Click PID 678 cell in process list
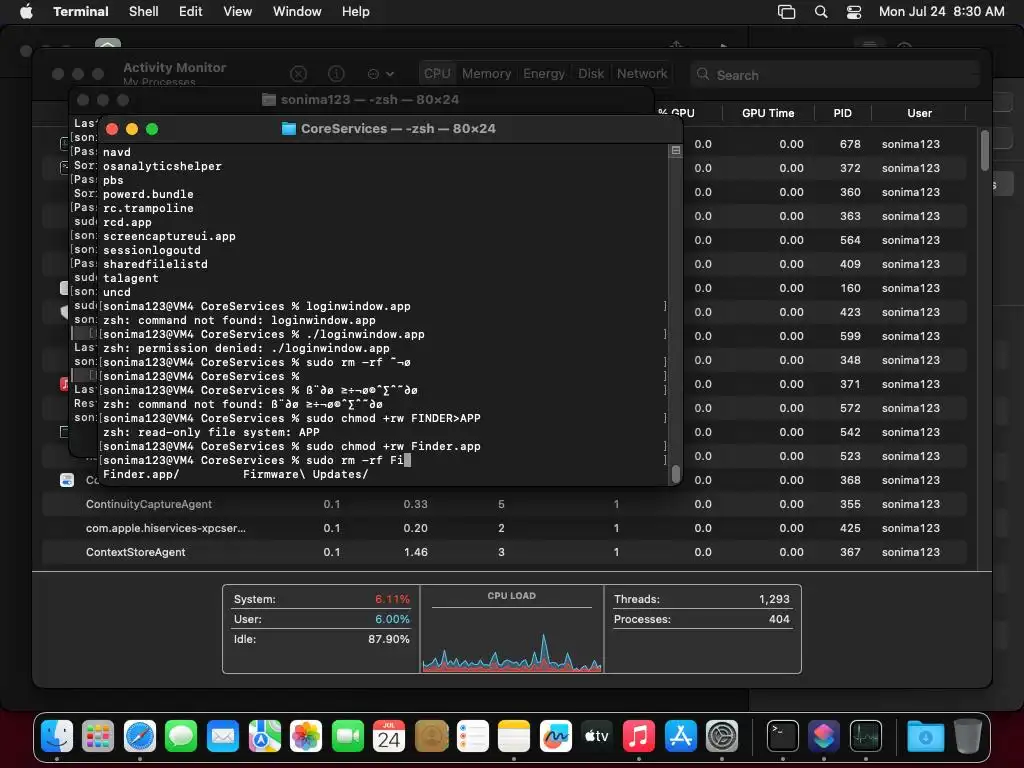 [850, 144]
